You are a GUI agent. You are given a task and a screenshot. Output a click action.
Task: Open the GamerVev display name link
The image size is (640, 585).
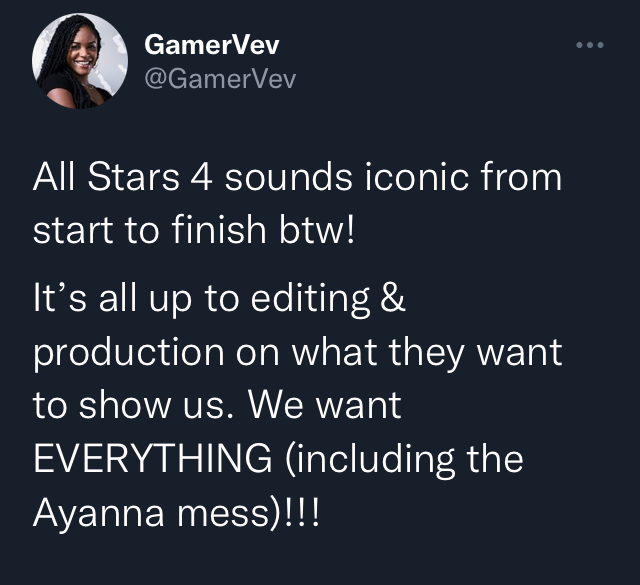tap(211, 44)
